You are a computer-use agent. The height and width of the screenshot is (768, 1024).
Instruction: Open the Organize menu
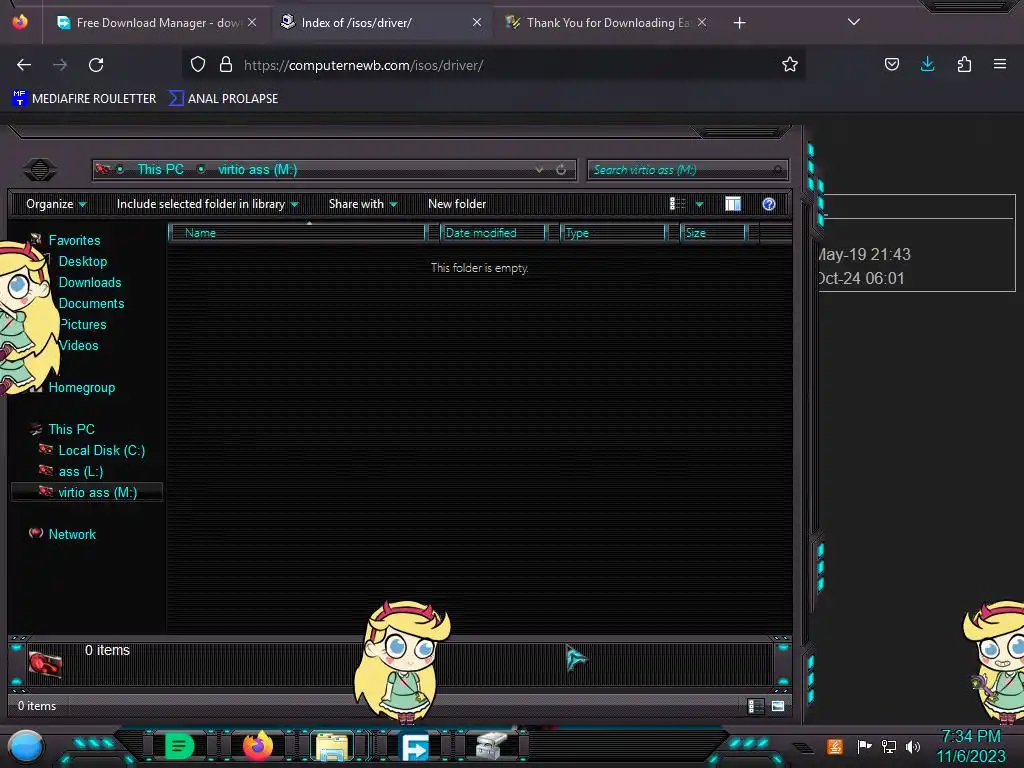pyautogui.click(x=56, y=204)
